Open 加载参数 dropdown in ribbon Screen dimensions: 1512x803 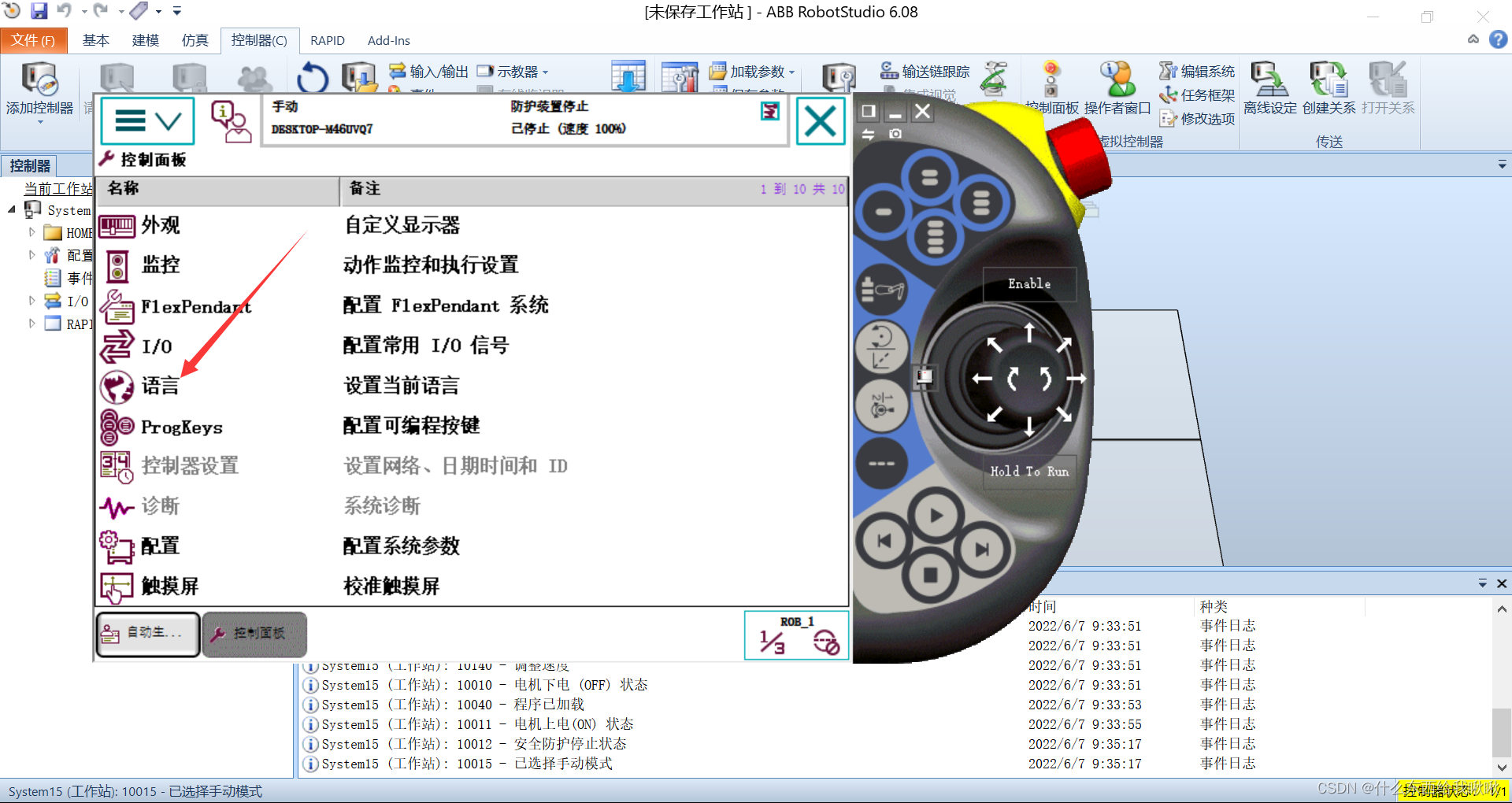click(753, 72)
